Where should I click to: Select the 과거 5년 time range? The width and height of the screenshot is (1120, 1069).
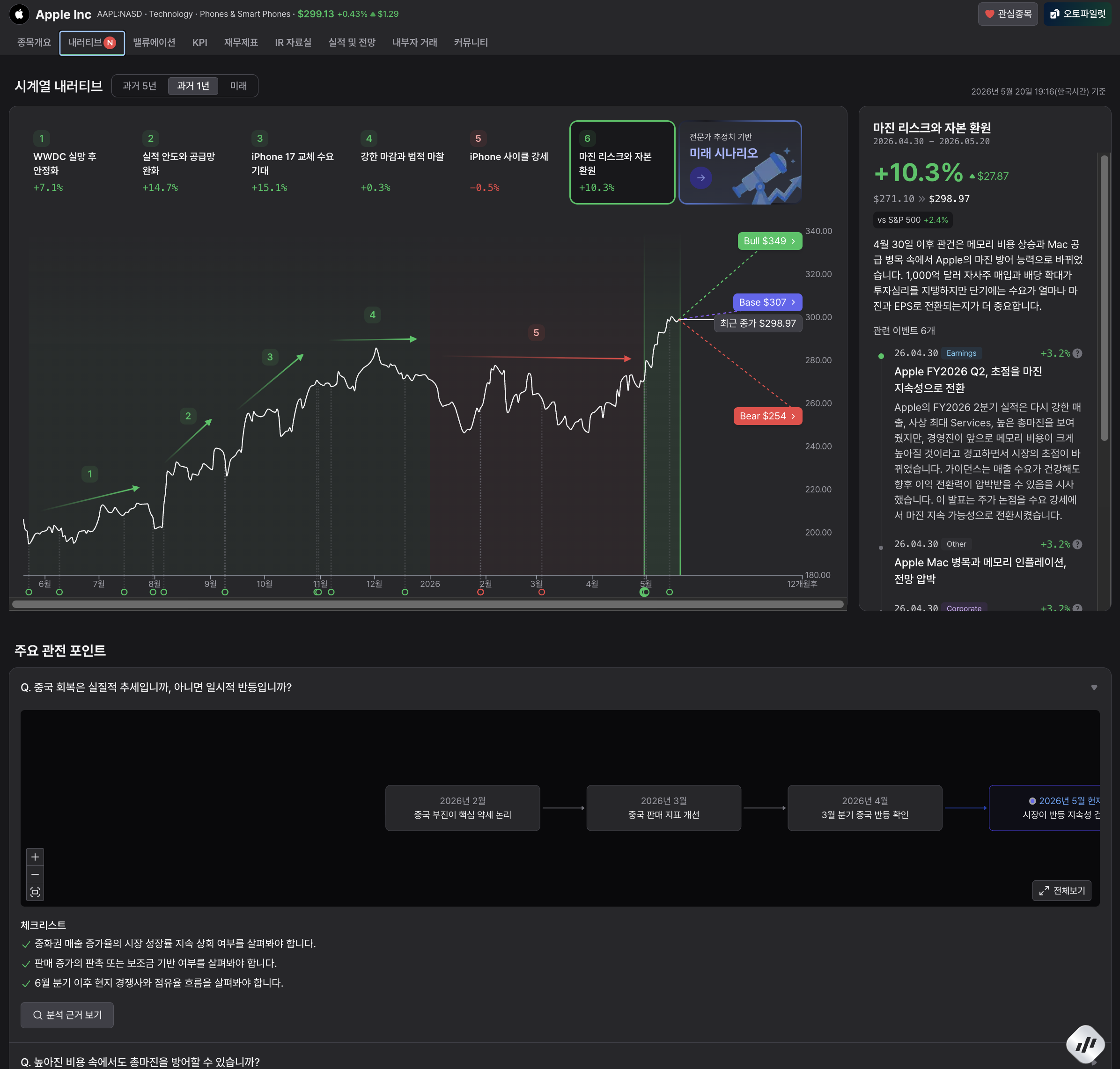click(139, 86)
